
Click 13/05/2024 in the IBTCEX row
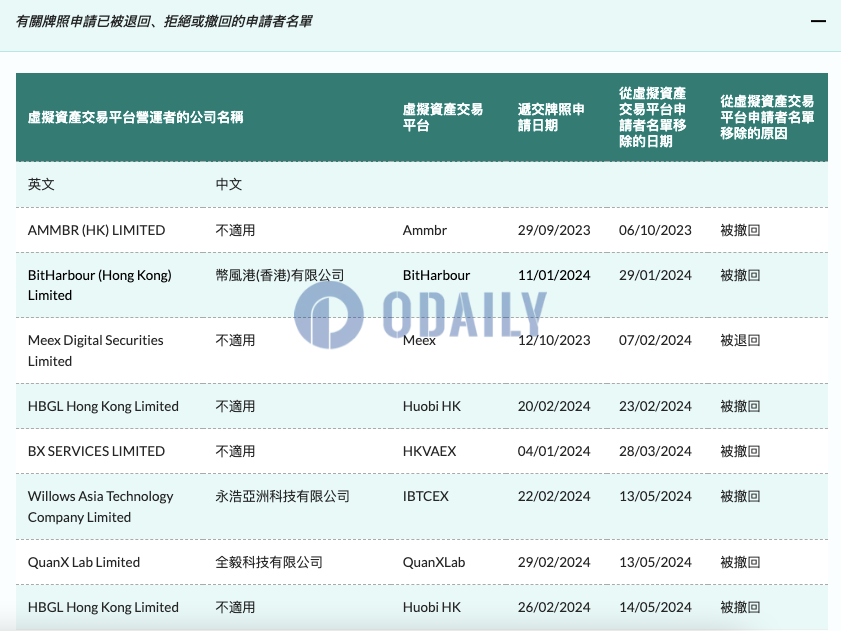point(655,496)
